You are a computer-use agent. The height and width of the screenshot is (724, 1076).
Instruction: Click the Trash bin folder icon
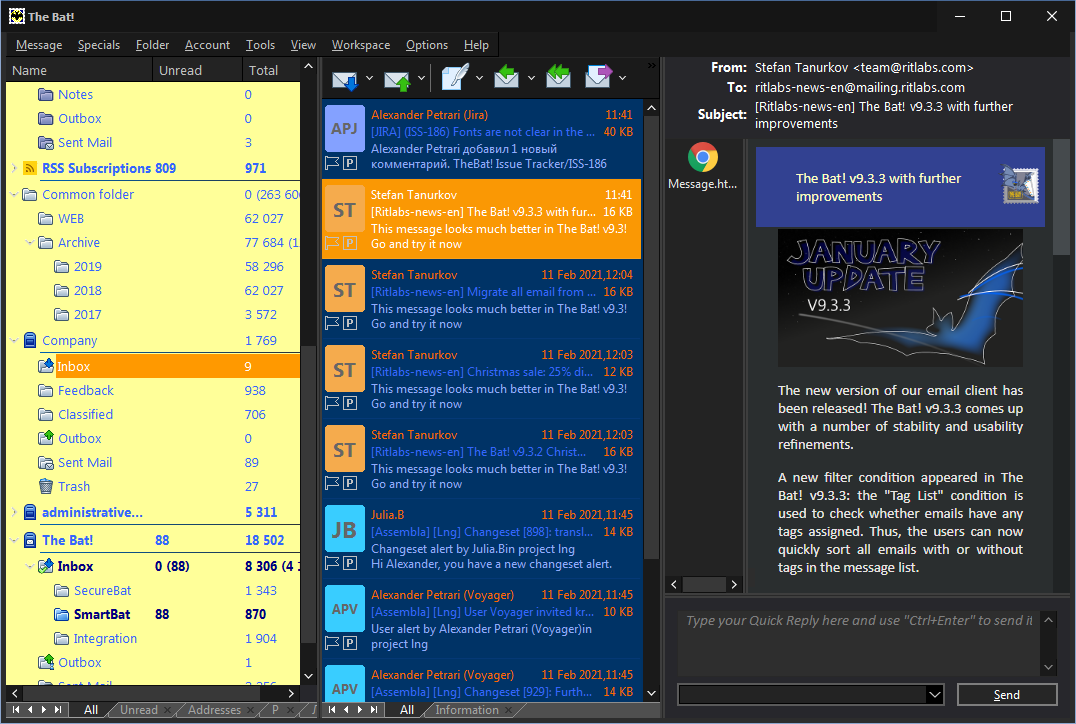click(46, 487)
